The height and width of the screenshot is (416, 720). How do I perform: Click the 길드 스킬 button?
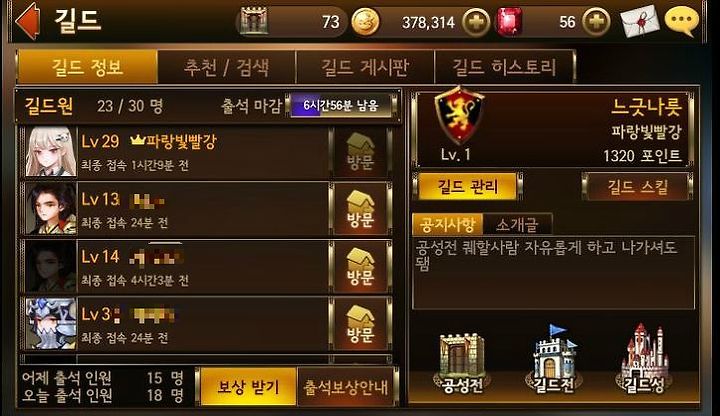coord(637,186)
